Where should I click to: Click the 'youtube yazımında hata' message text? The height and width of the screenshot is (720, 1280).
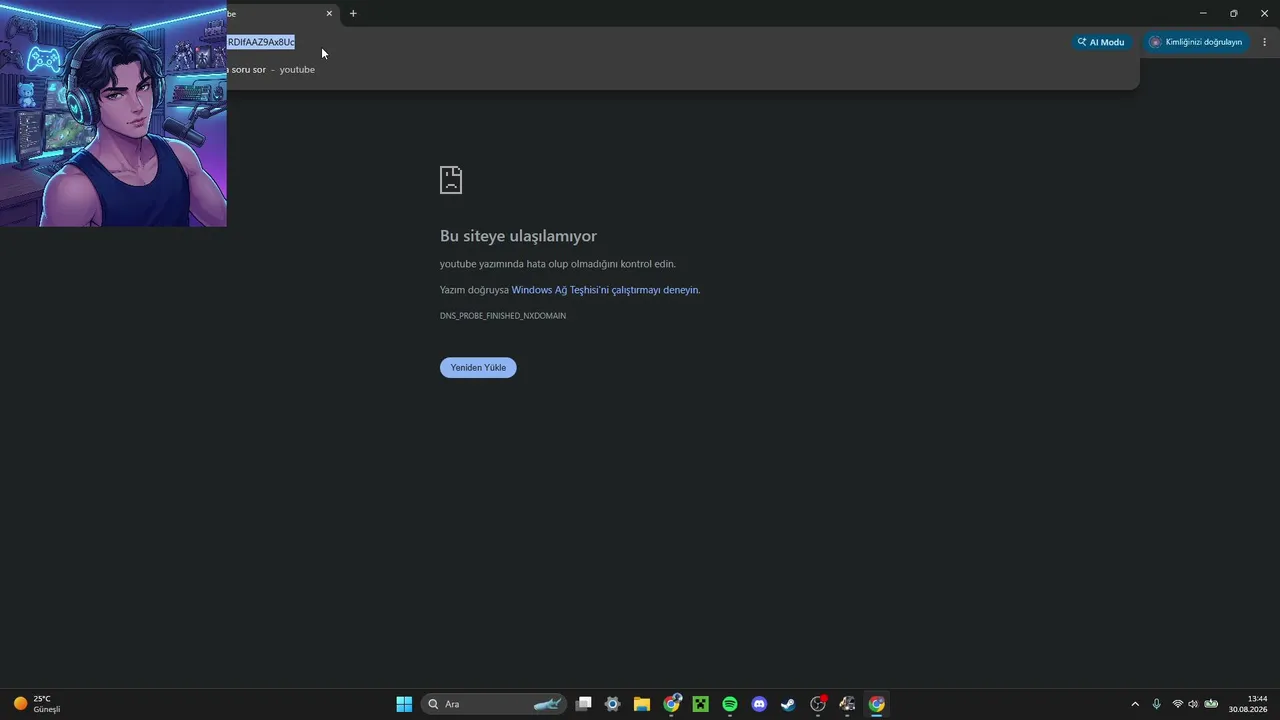[558, 264]
